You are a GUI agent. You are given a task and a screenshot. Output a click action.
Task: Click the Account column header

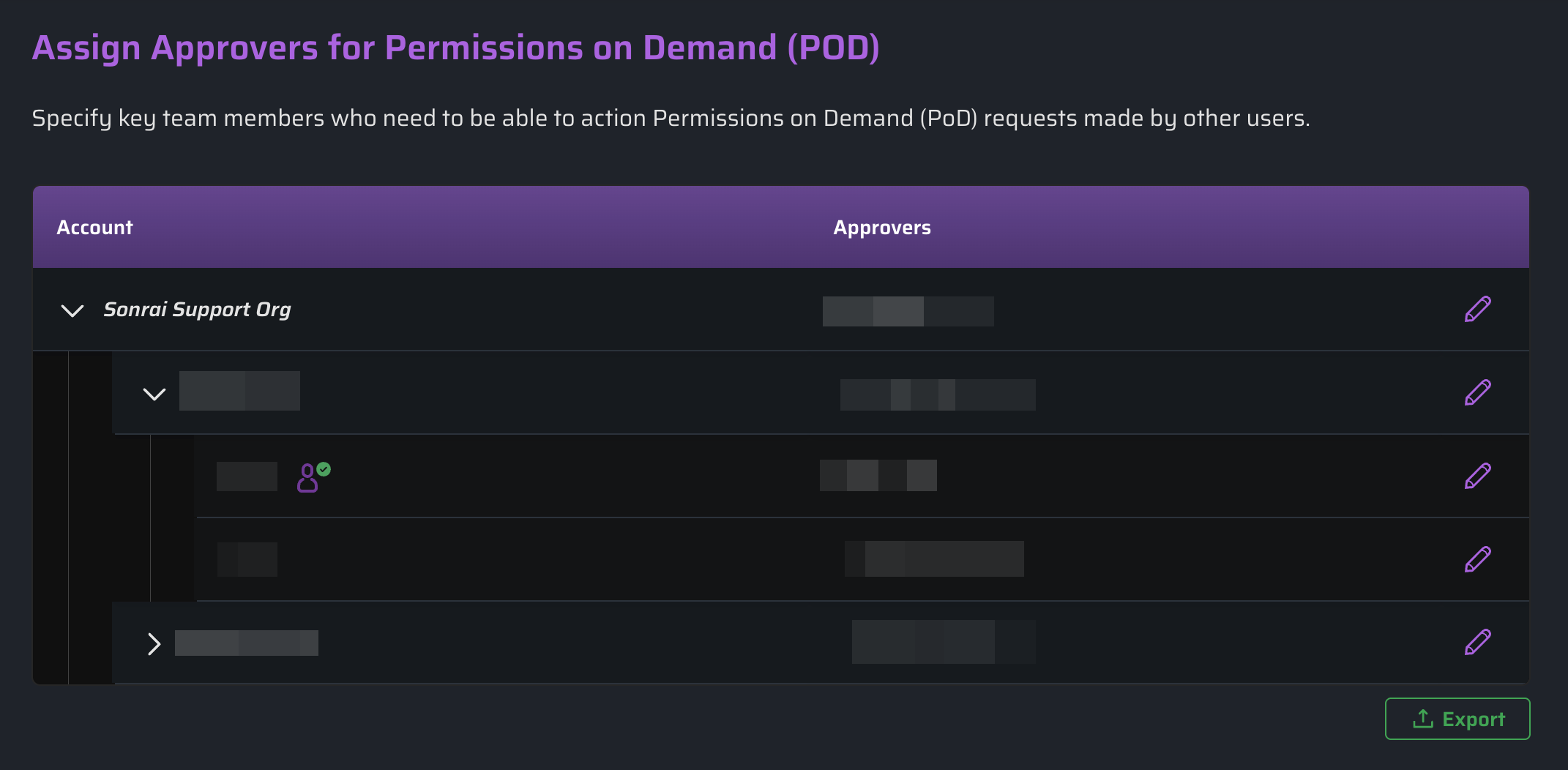click(94, 228)
